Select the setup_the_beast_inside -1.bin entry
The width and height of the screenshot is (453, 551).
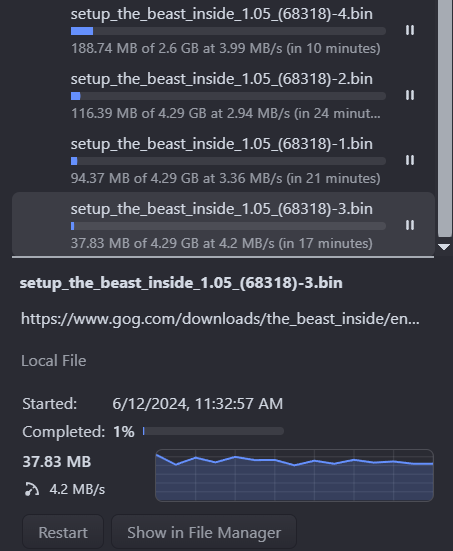[224, 160]
